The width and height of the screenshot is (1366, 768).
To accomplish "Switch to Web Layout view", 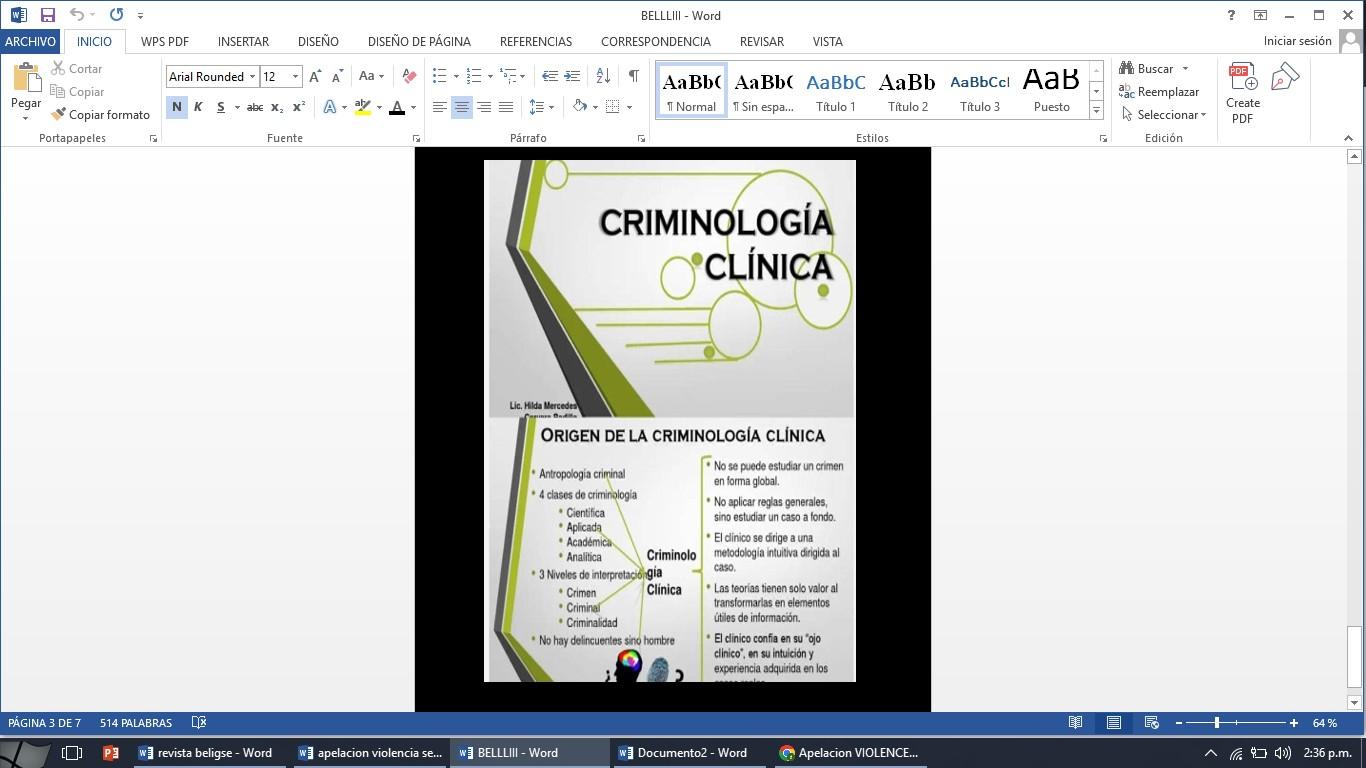I will pyautogui.click(x=1152, y=722).
